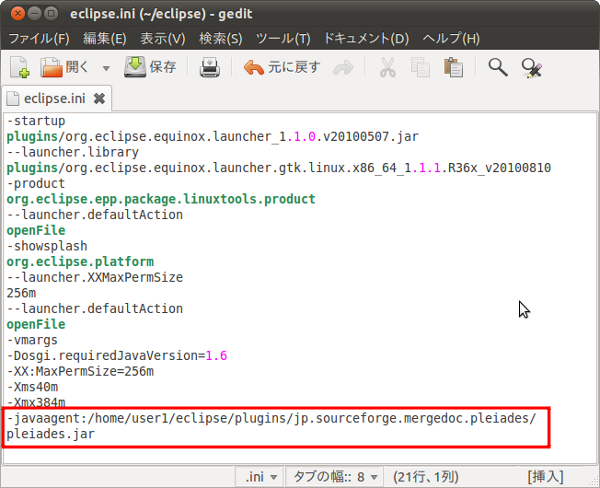Click the -javaagent pleiades path line
Viewport: 600px width, 488px height.
click(x=271, y=418)
